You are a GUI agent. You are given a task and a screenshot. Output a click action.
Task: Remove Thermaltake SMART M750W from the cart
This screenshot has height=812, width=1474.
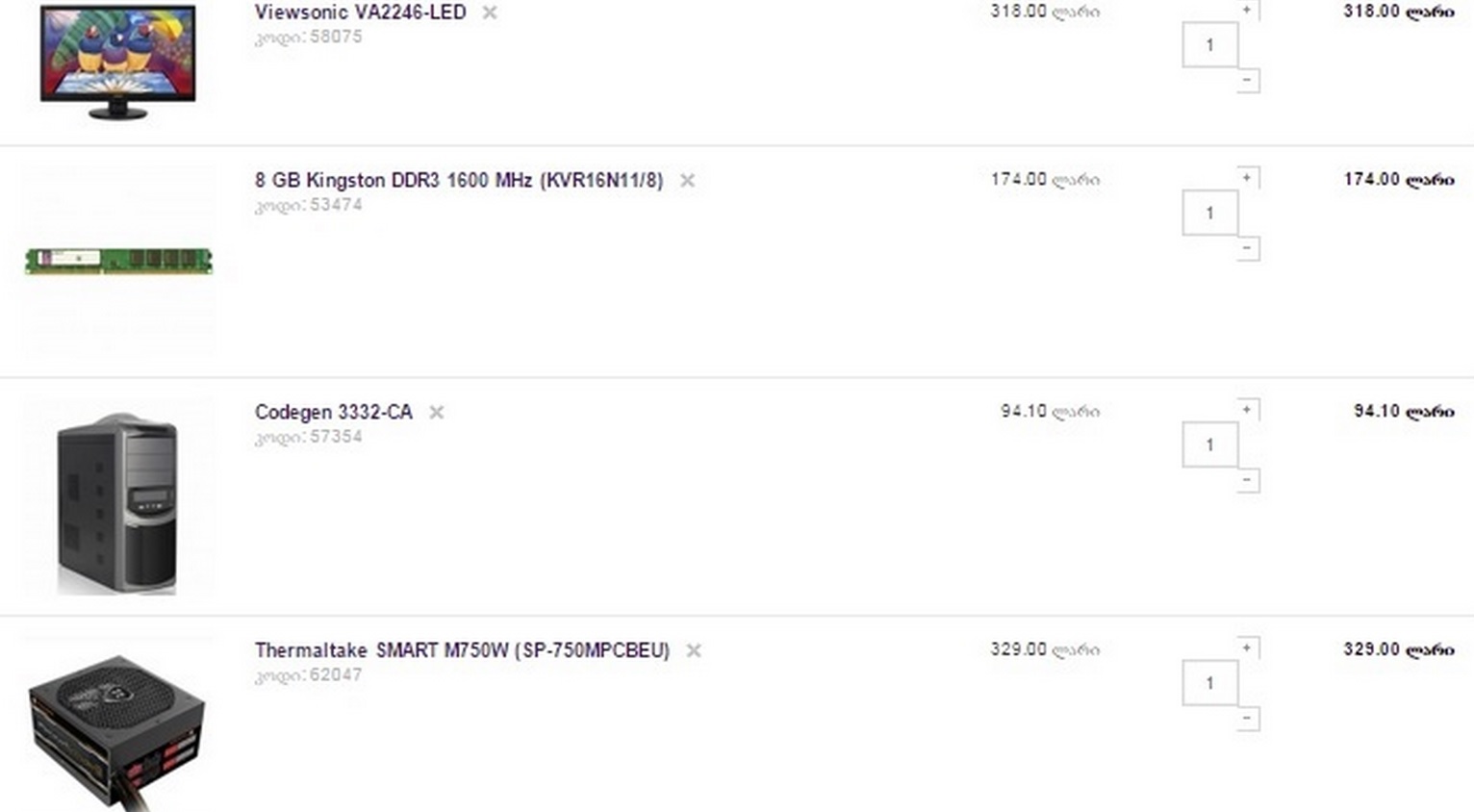694,650
